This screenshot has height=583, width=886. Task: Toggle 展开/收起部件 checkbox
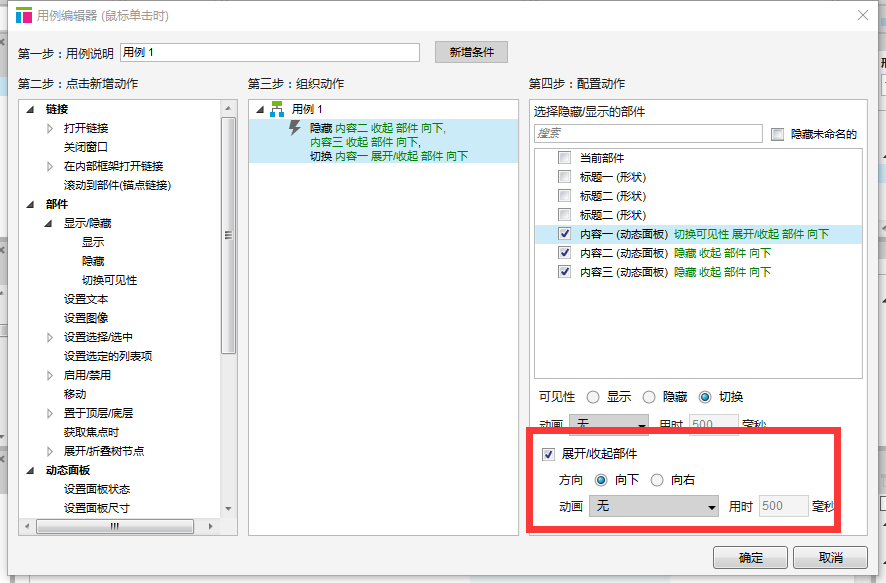548,454
